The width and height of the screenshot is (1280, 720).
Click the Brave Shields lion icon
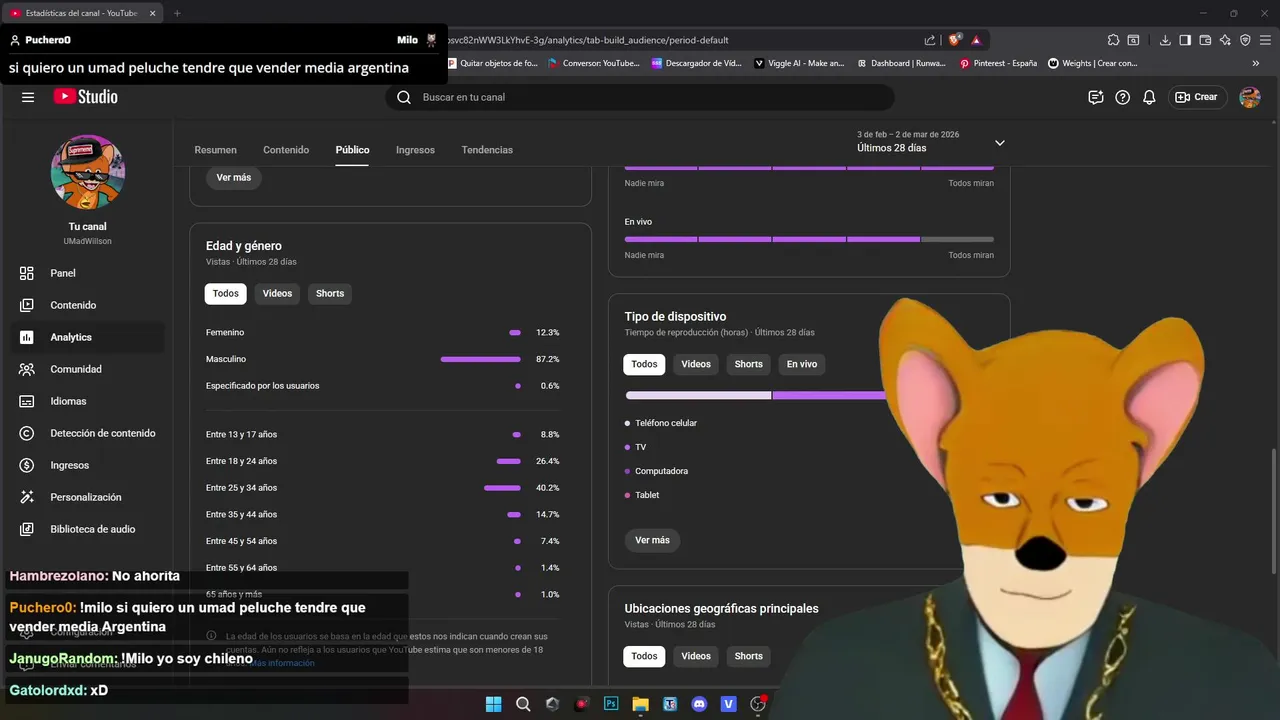click(x=955, y=40)
